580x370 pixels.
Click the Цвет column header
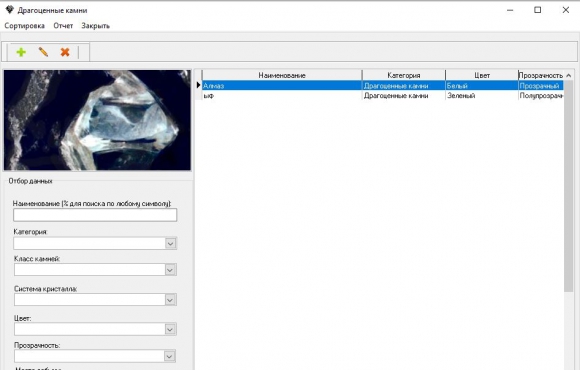(482, 75)
